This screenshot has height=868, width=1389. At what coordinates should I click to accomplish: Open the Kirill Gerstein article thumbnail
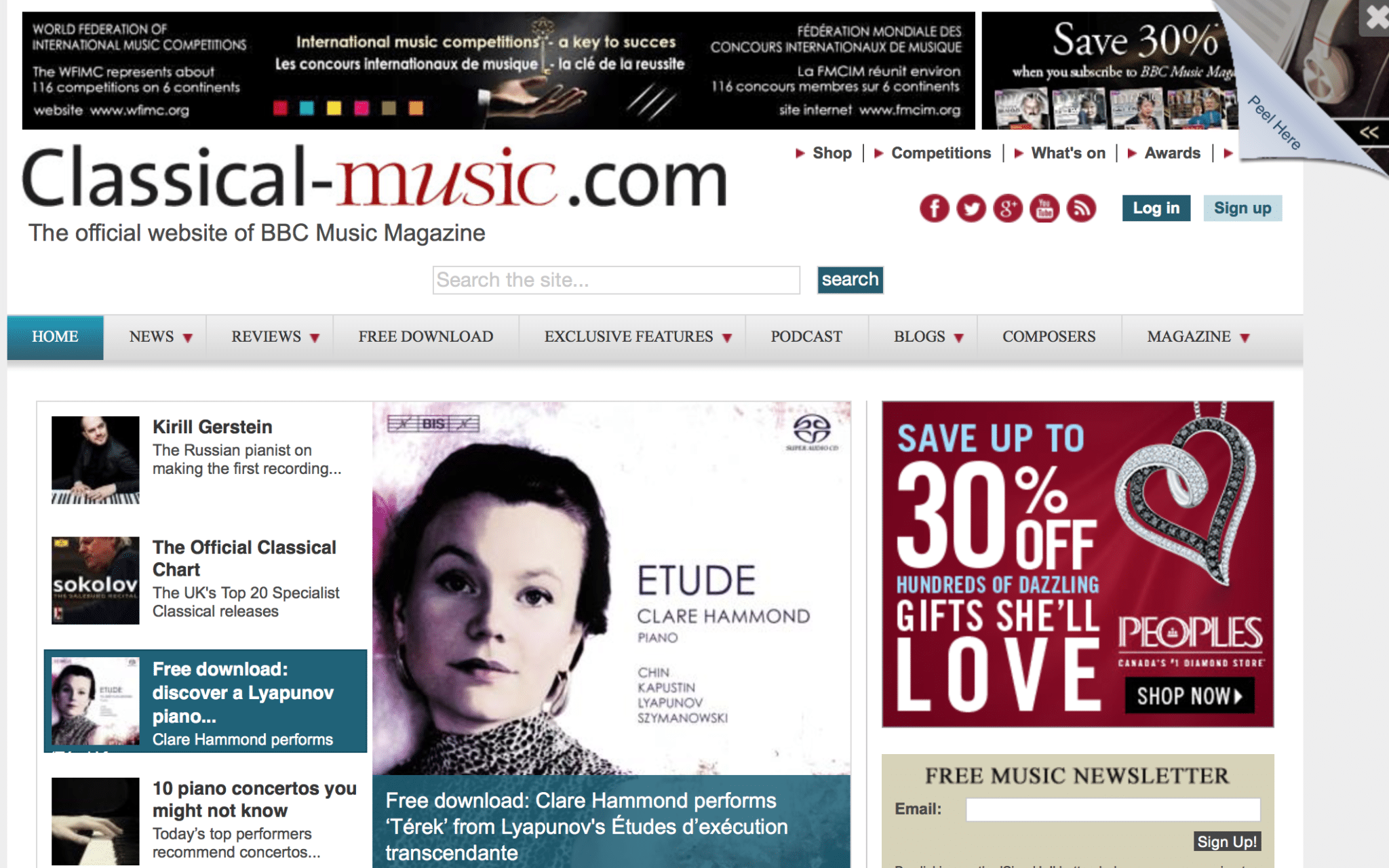pyautogui.click(x=96, y=460)
